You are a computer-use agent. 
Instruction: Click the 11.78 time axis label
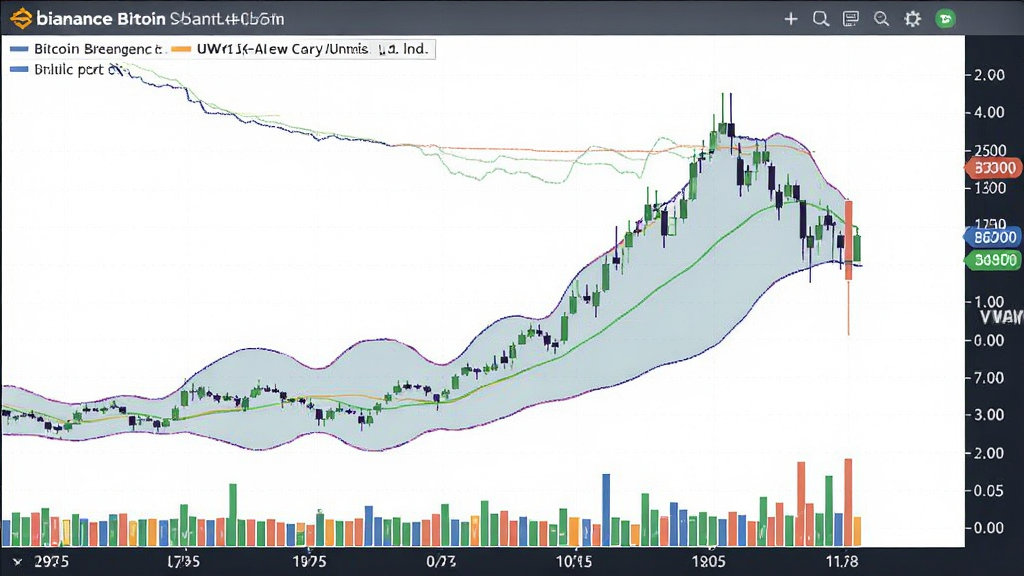pos(842,562)
